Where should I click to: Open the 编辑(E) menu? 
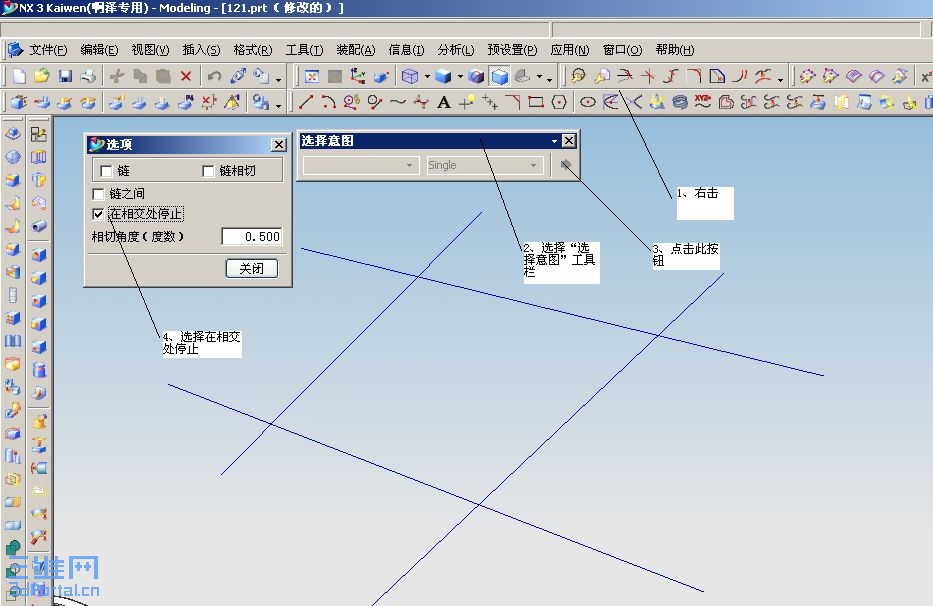click(99, 50)
